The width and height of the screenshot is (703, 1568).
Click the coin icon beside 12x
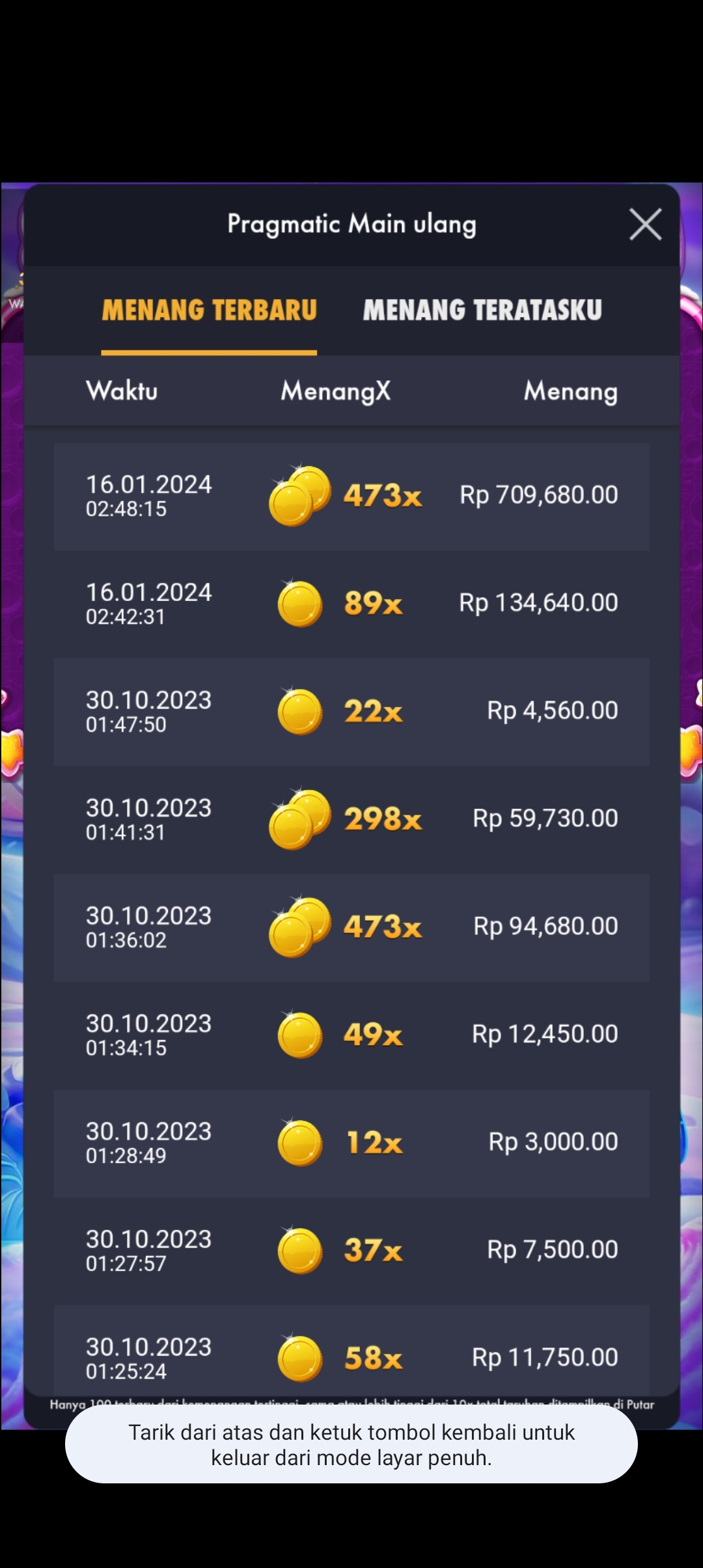pos(300,1143)
